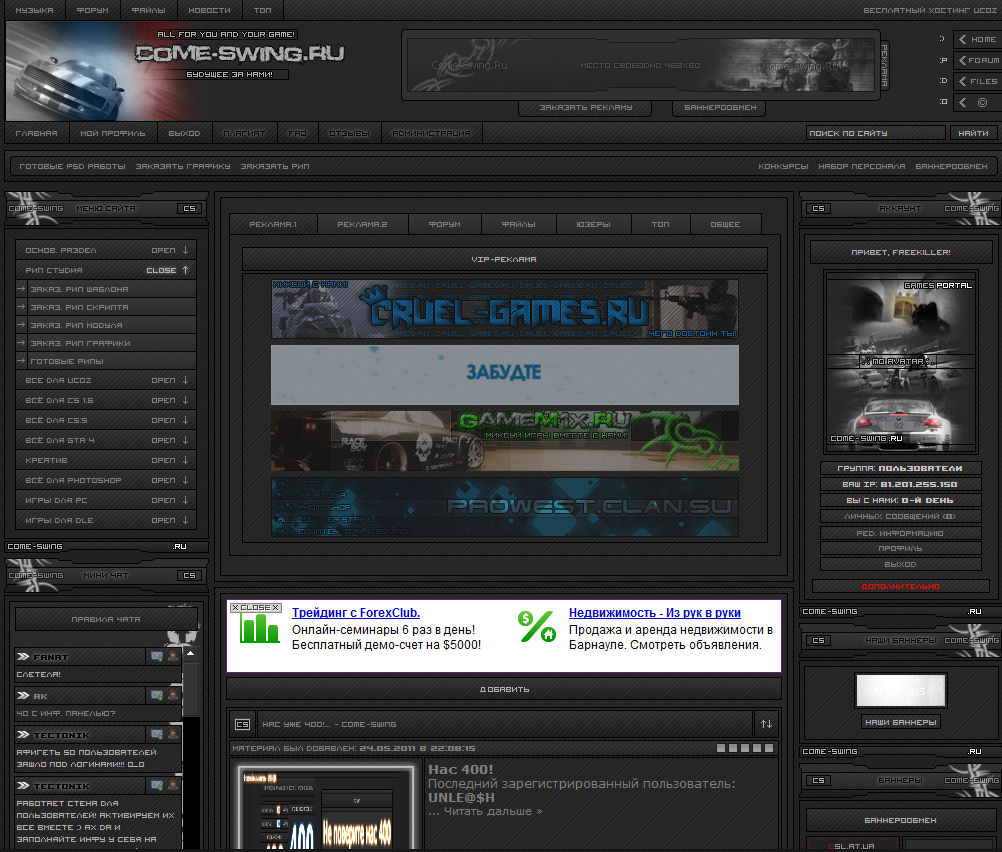This screenshot has height=852, width=1002.
Task: Click the message icon next to FANAT
Action: [x=157, y=656]
